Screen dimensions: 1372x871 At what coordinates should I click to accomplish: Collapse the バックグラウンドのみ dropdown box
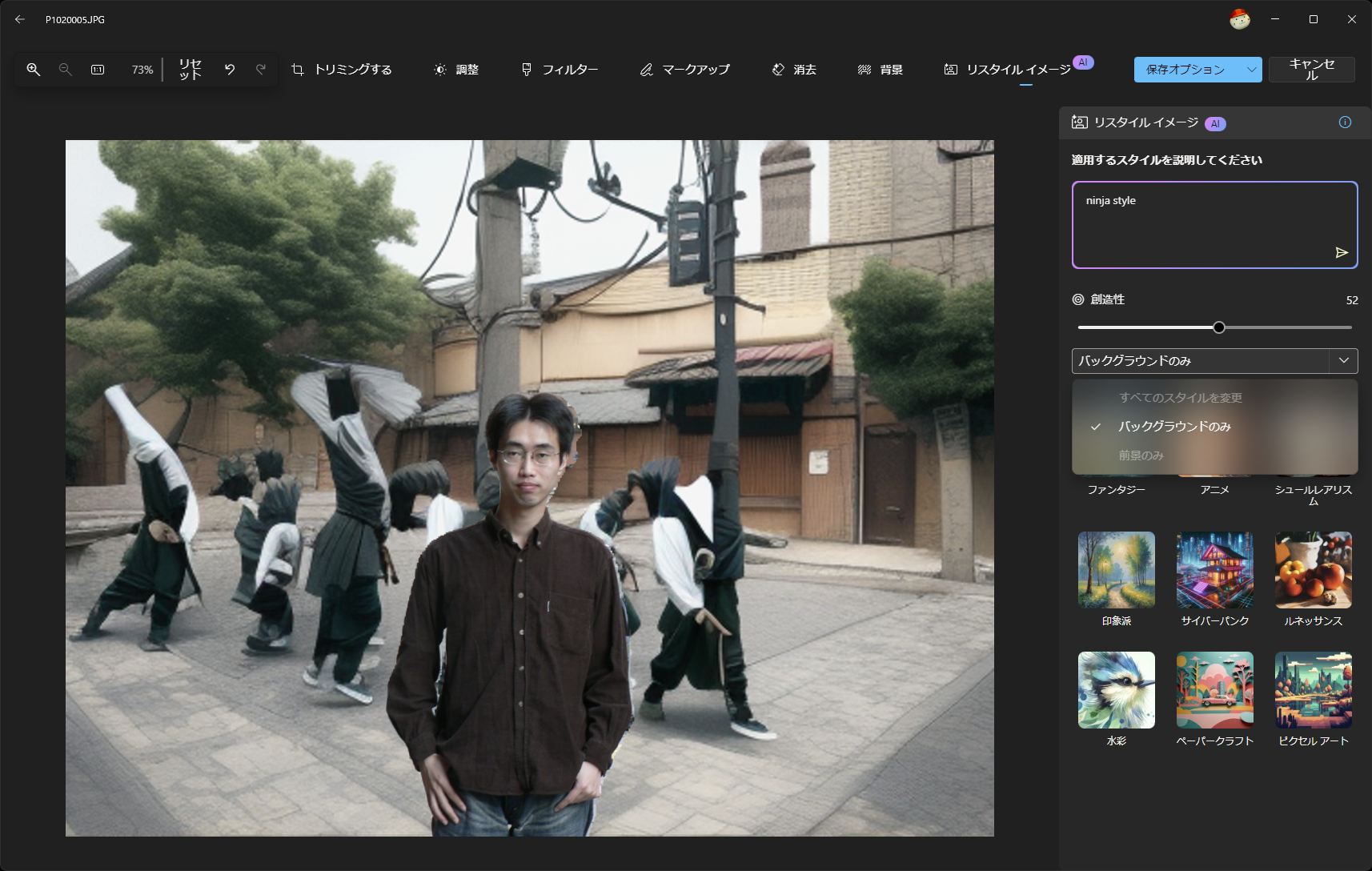click(1215, 361)
